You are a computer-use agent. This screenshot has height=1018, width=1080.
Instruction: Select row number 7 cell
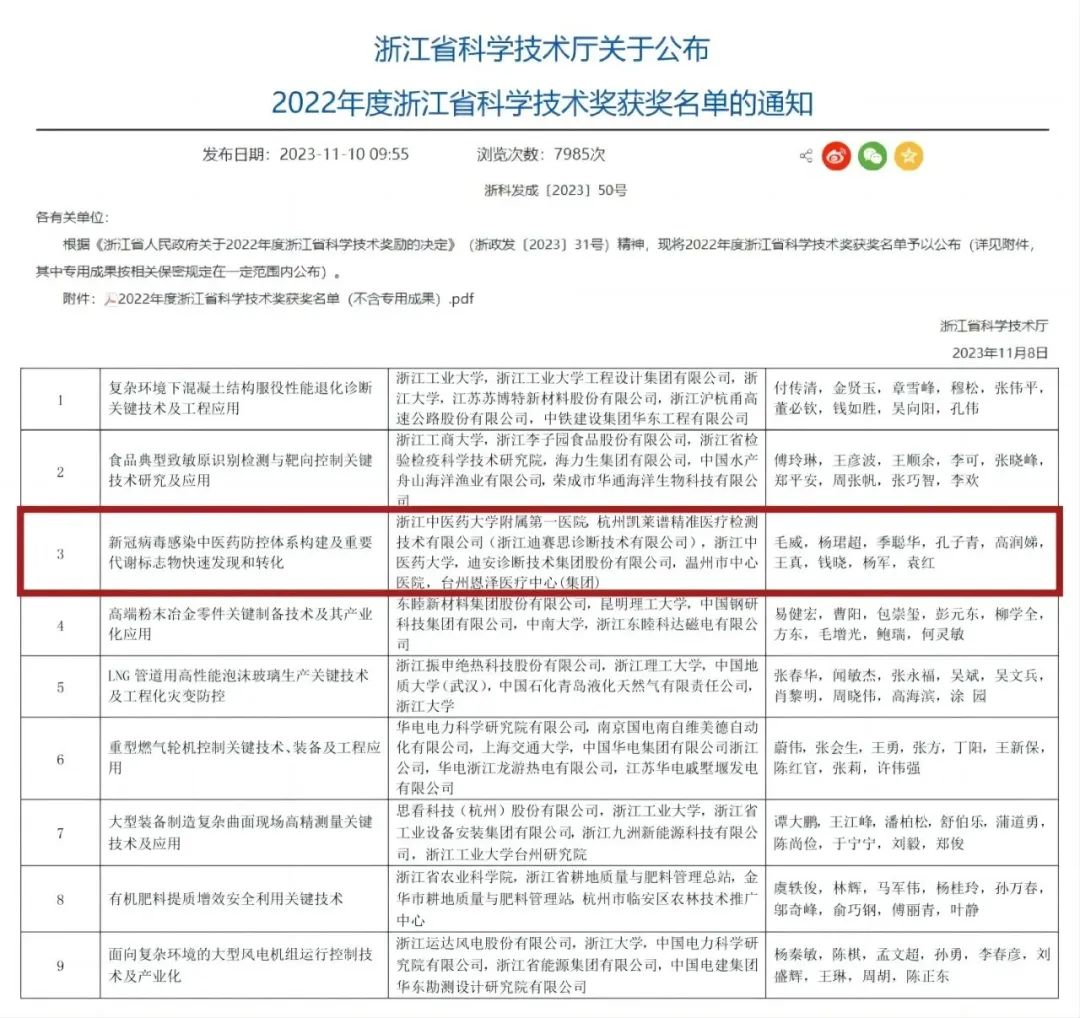pos(61,833)
